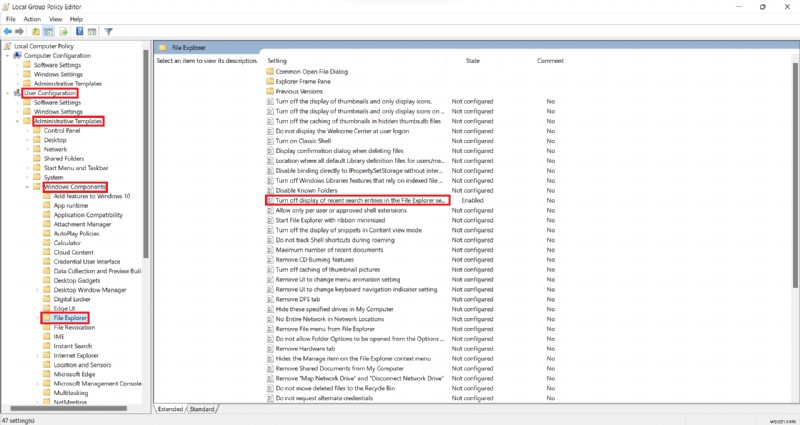The width and height of the screenshot is (800, 425).
Task: Toggle the Show/Hide Console Tree toolbar icon
Action: point(48,32)
